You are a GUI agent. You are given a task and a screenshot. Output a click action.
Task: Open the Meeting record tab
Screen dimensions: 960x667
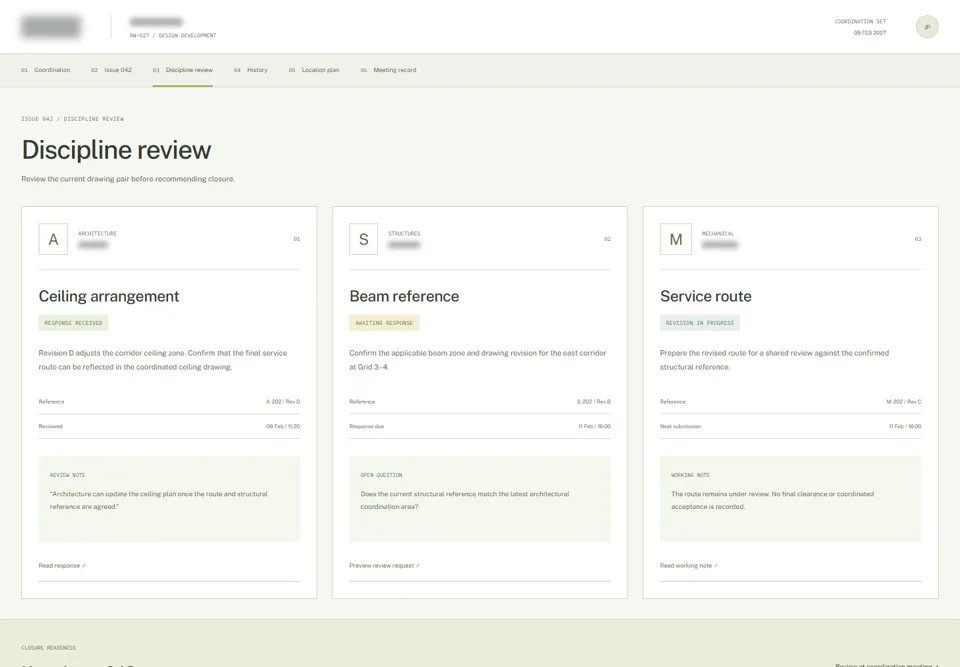(389, 70)
